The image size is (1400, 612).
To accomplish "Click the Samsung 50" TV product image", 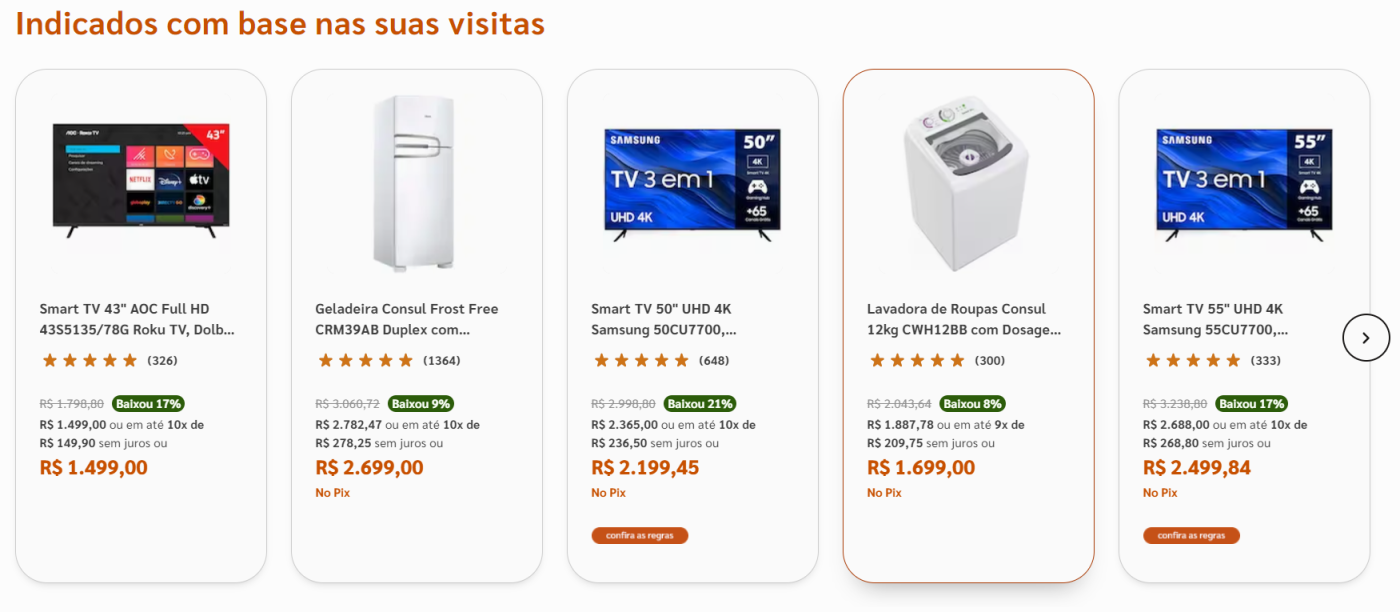I will point(692,185).
